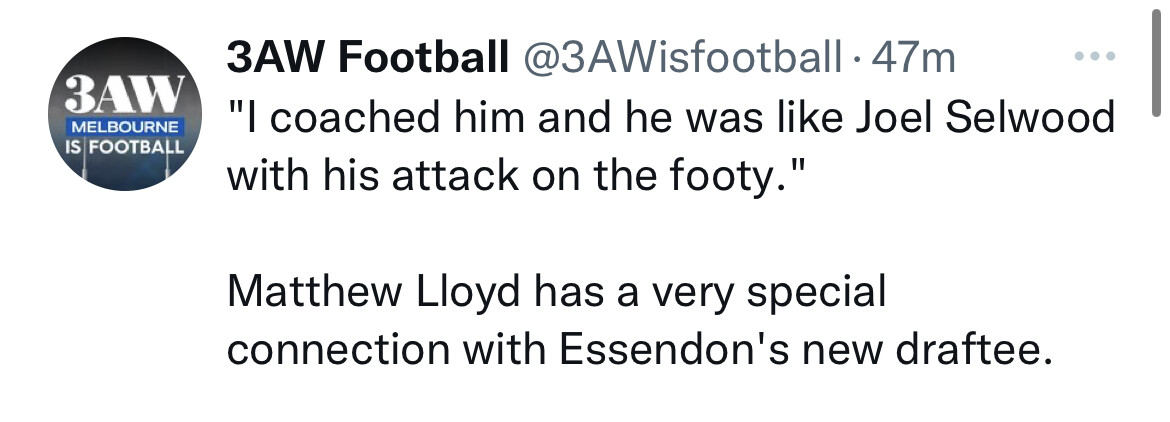
Task: Select the tweet quote mentioning Joel Selwood
Action: 672,147
